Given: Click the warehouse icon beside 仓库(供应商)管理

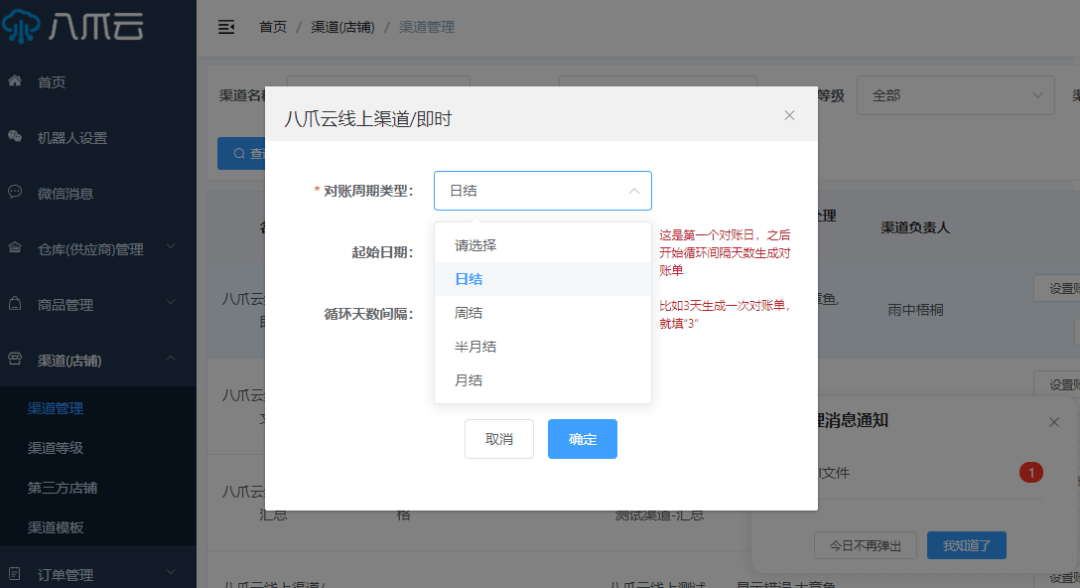Looking at the screenshot, I should (14, 248).
